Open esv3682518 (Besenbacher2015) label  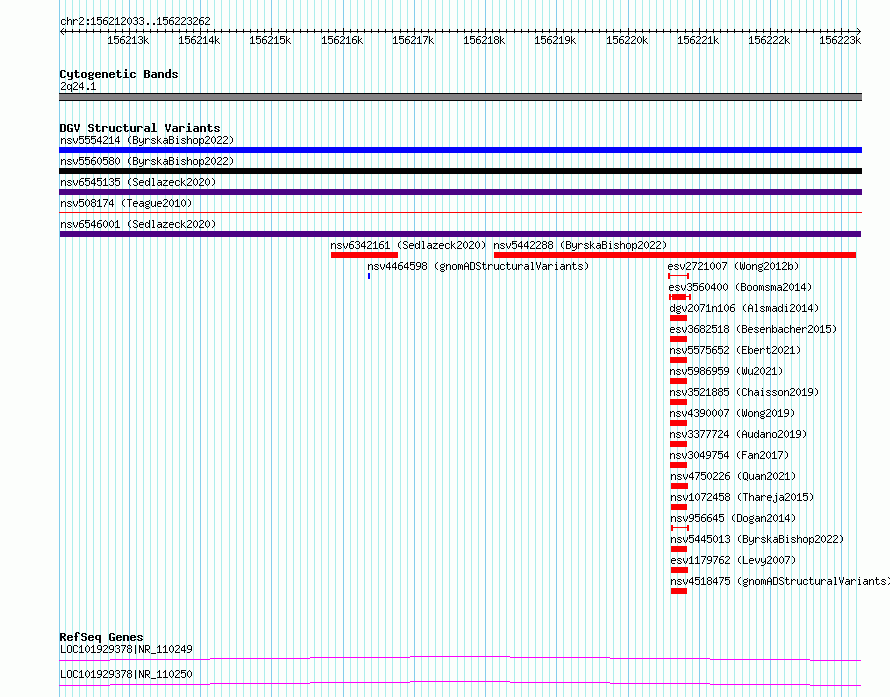pos(753,329)
